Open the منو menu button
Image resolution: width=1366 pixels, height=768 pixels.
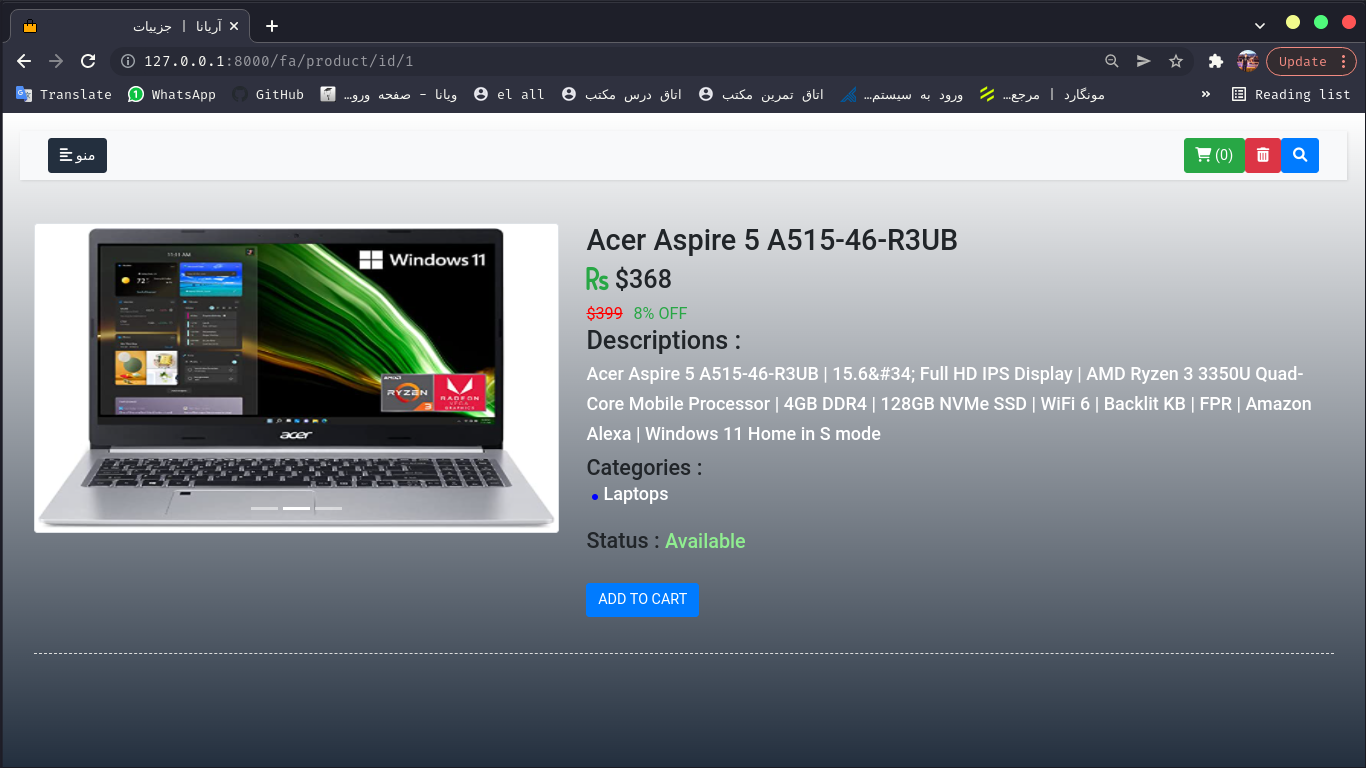coord(77,155)
